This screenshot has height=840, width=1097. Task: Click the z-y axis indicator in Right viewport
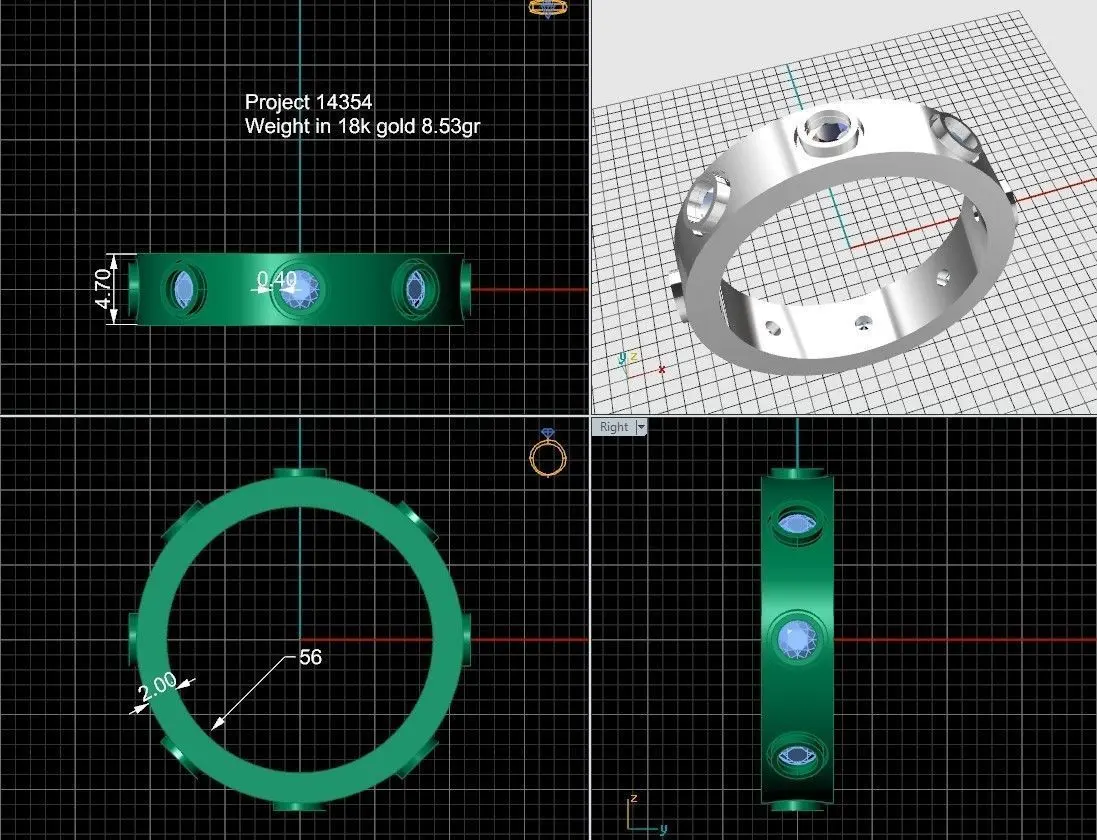647,815
